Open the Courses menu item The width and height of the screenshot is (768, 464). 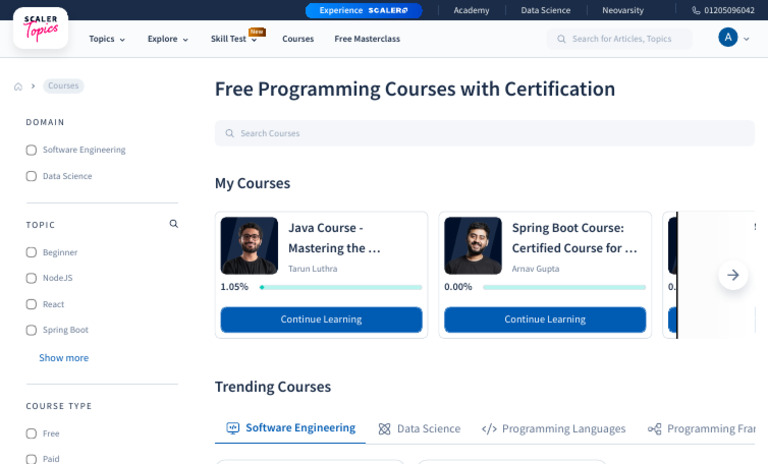click(298, 39)
